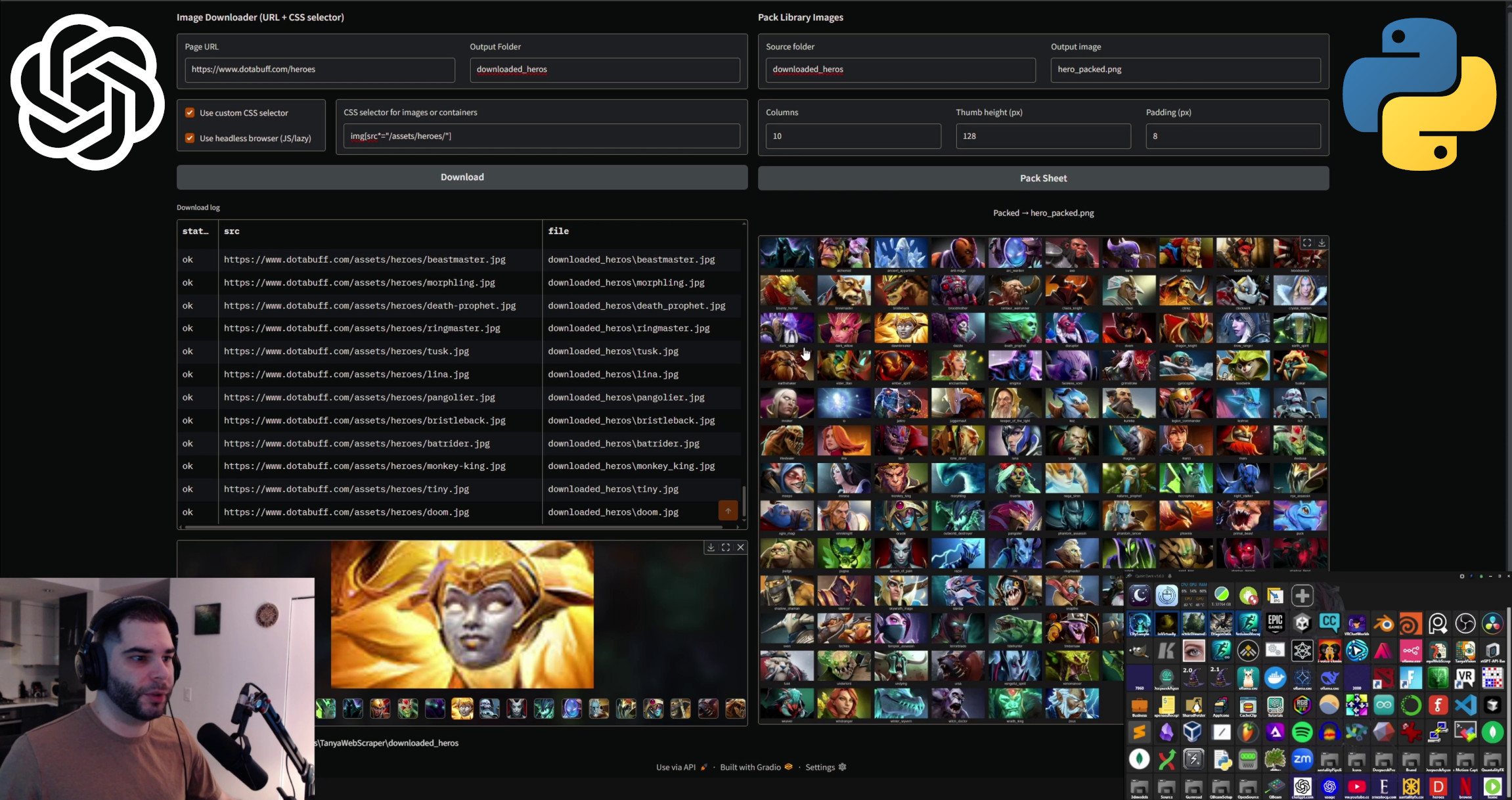Launch Sublime Text from the launcher
The image size is (1512, 800).
tap(1140, 732)
